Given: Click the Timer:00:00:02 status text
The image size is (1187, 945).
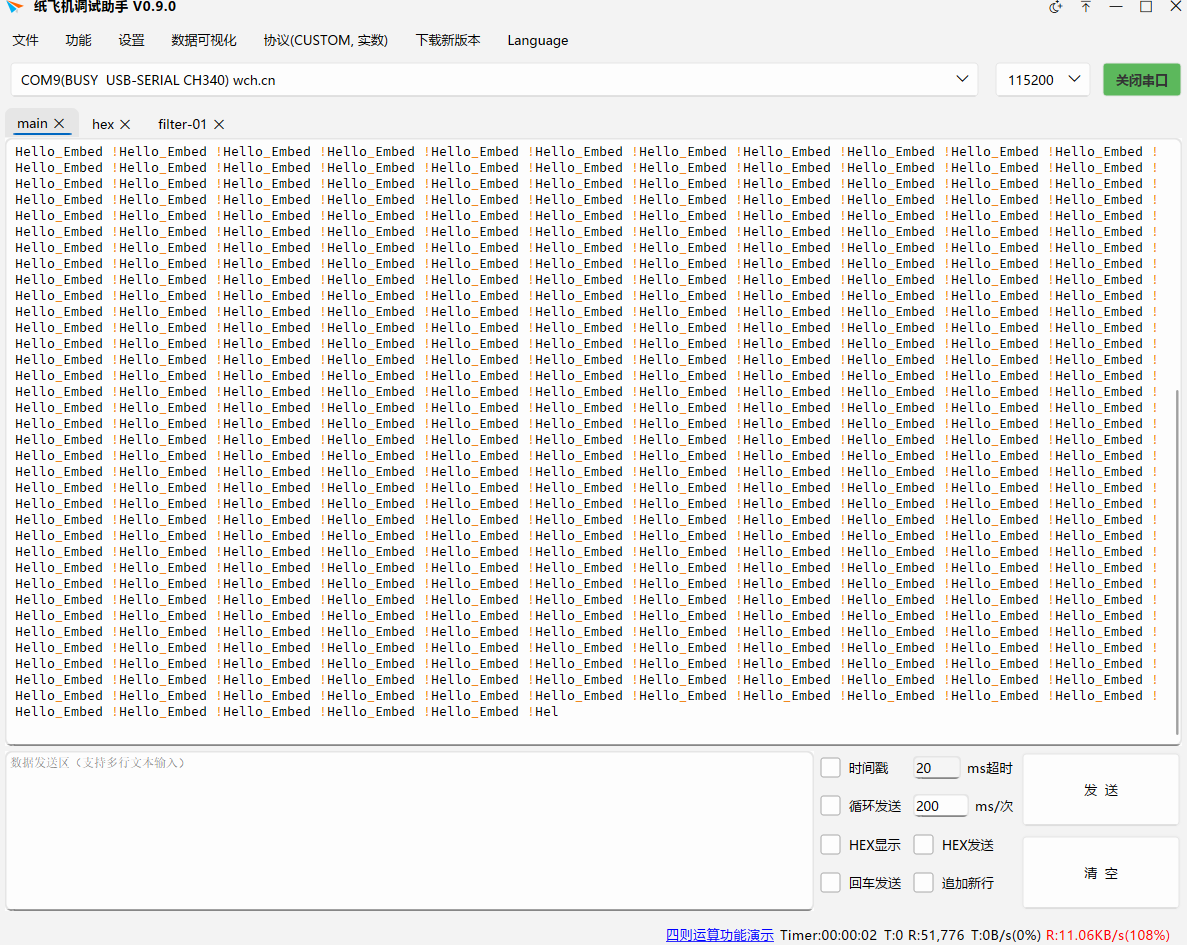Looking at the screenshot, I should tap(828, 934).
